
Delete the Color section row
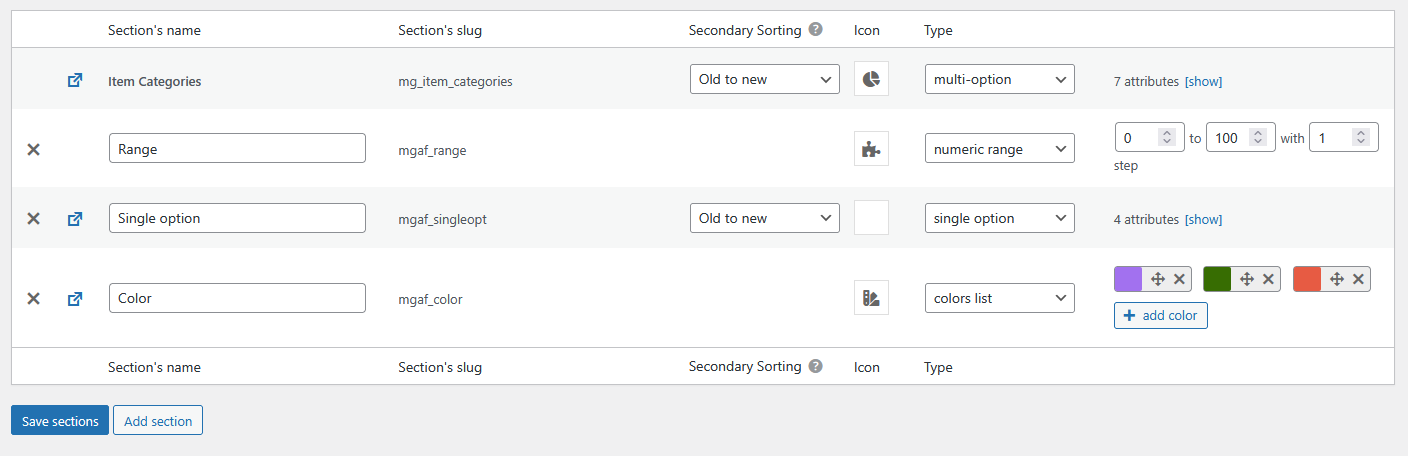[x=33, y=298]
